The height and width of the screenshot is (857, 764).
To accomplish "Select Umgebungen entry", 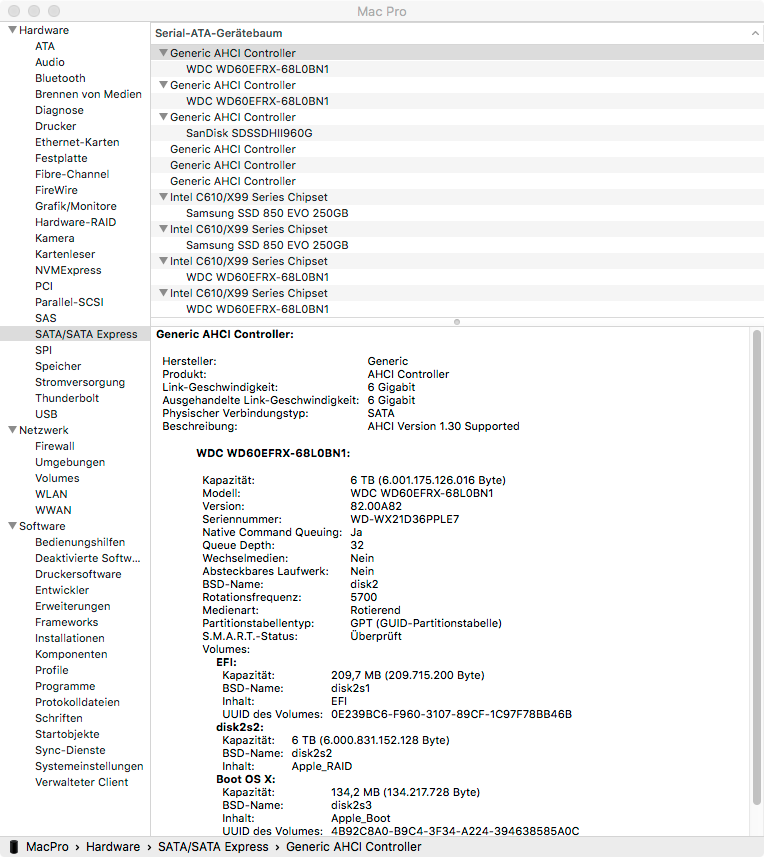I will 70,462.
